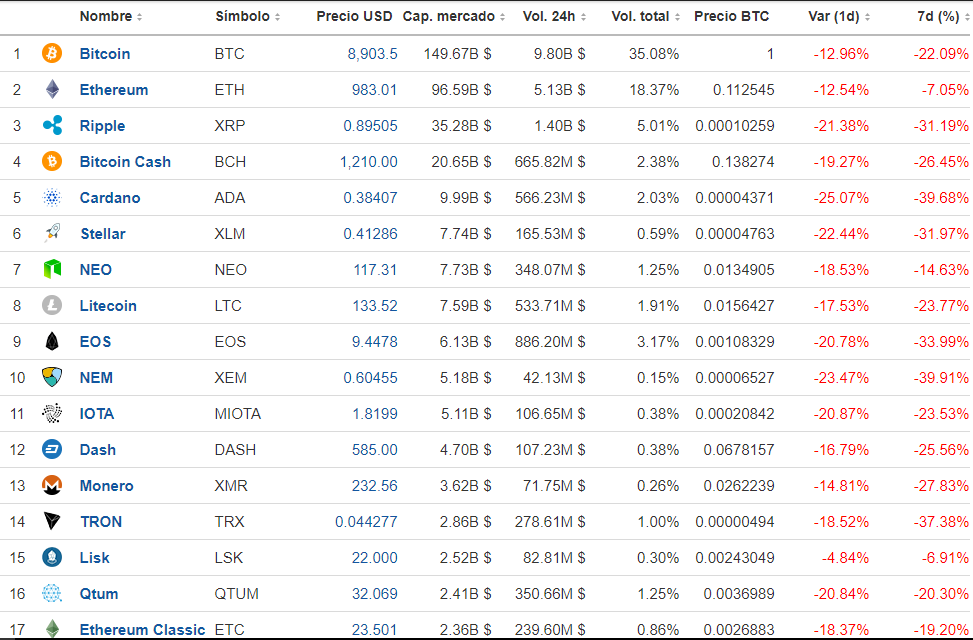Image resolution: width=973 pixels, height=640 pixels.
Task: Click Lisk daily change -4.84%
Action: click(845, 558)
